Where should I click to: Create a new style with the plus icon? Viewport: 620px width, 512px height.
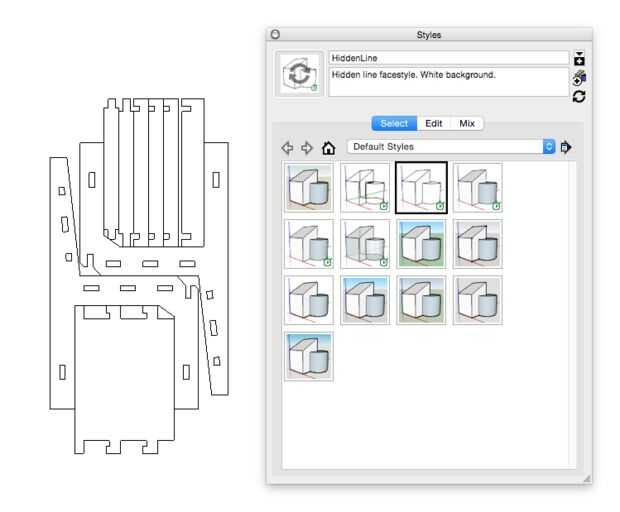[579, 78]
